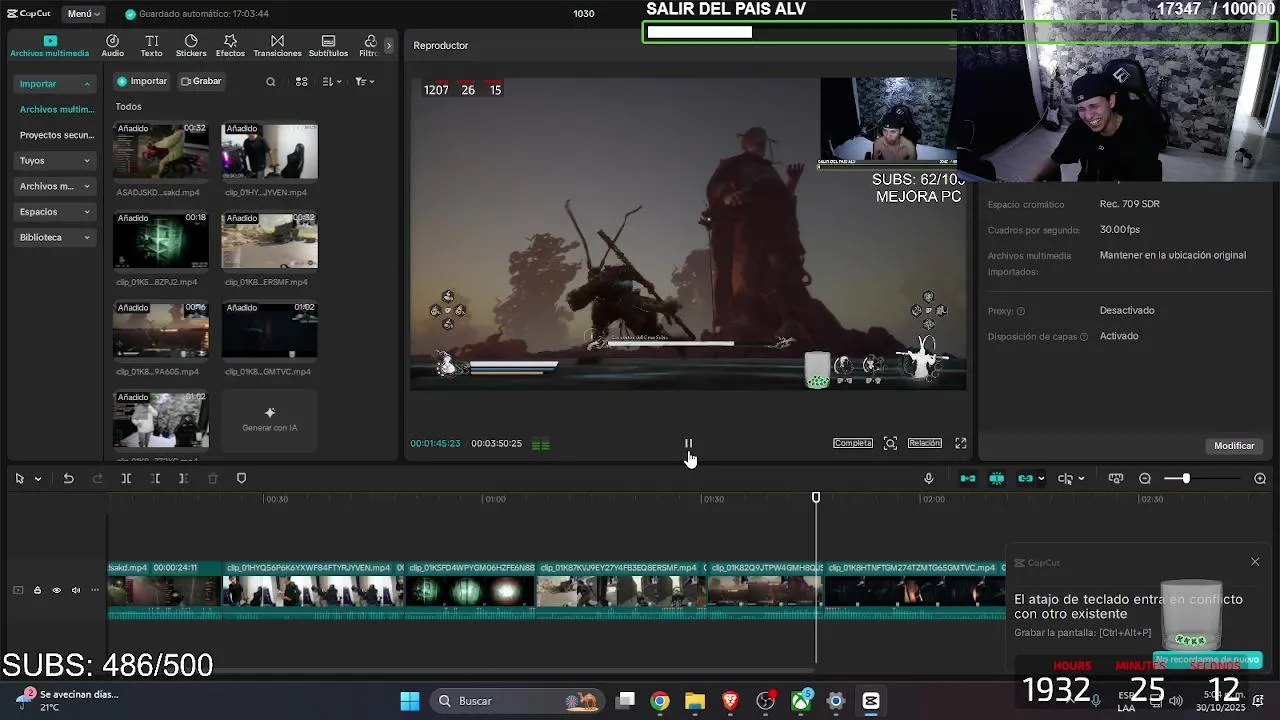This screenshot has height=720, width=1280.
Task: Open the Subtítulos tab
Action: click(328, 46)
